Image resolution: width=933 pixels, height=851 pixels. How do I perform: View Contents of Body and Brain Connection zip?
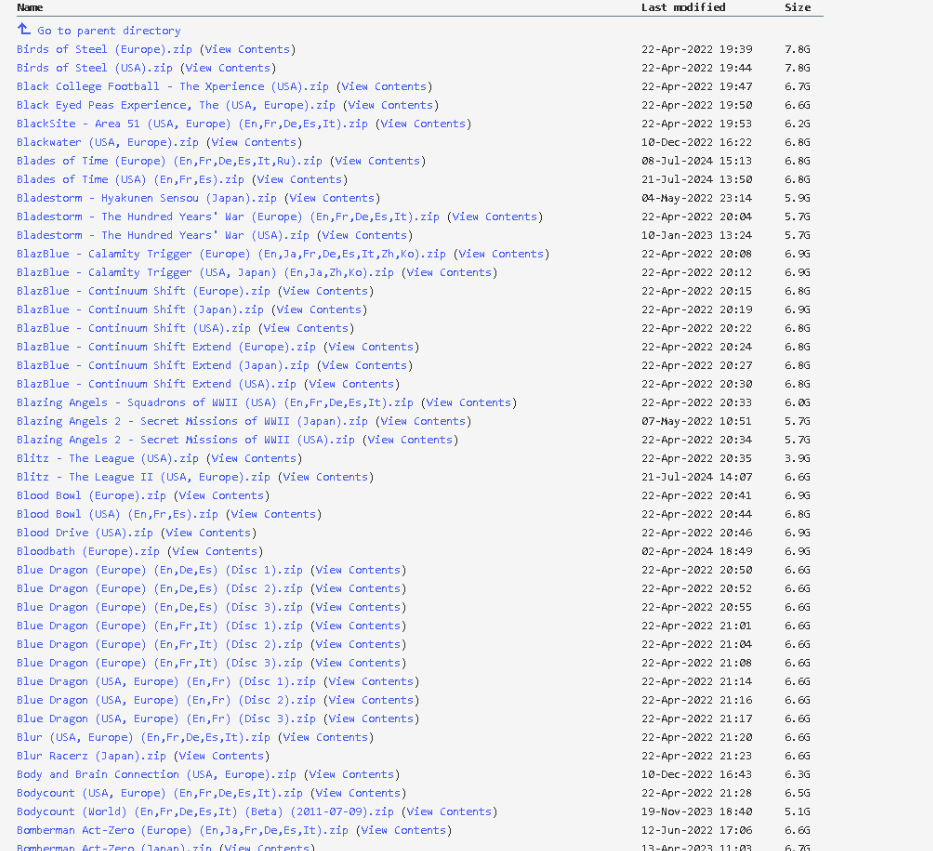click(352, 774)
